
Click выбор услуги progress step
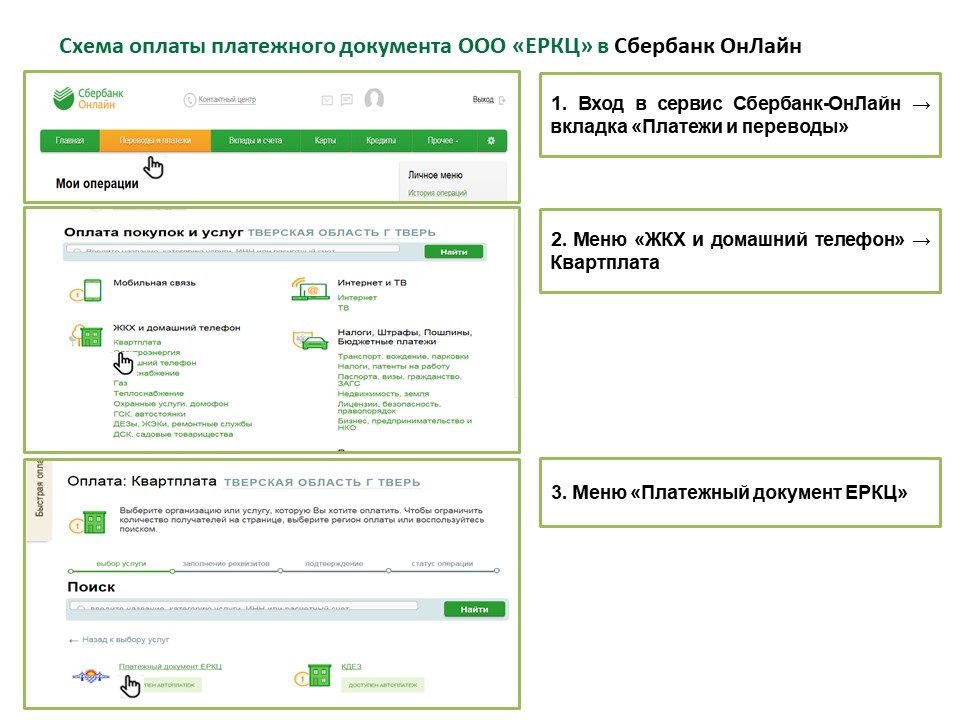(121, 564)
